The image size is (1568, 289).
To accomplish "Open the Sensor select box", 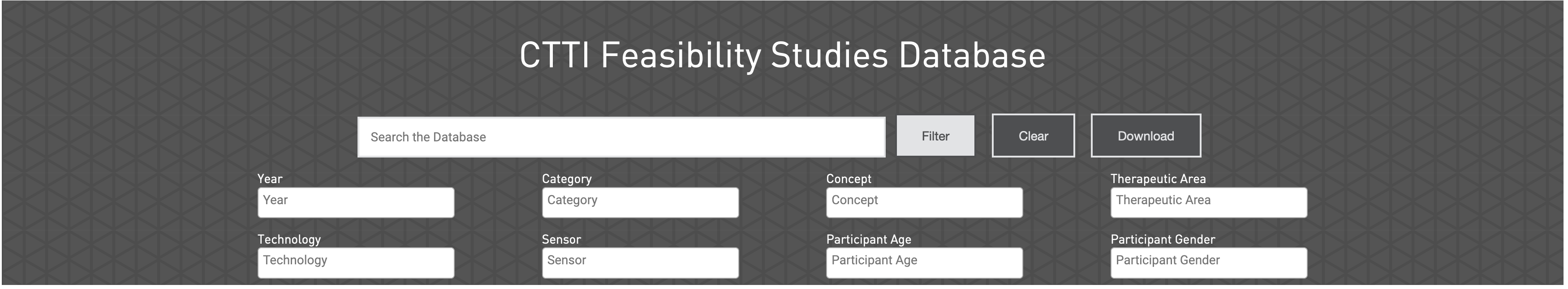I will click(640, 263).
